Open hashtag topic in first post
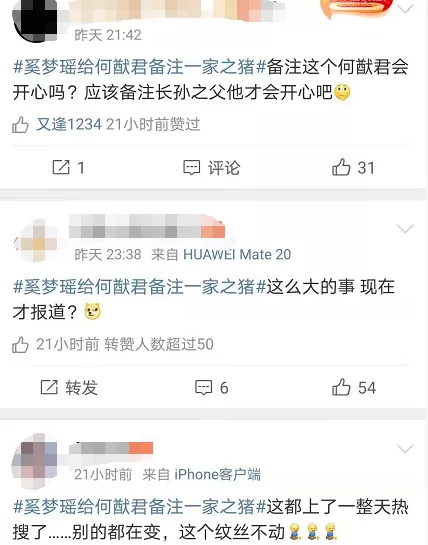 point(139,67)
